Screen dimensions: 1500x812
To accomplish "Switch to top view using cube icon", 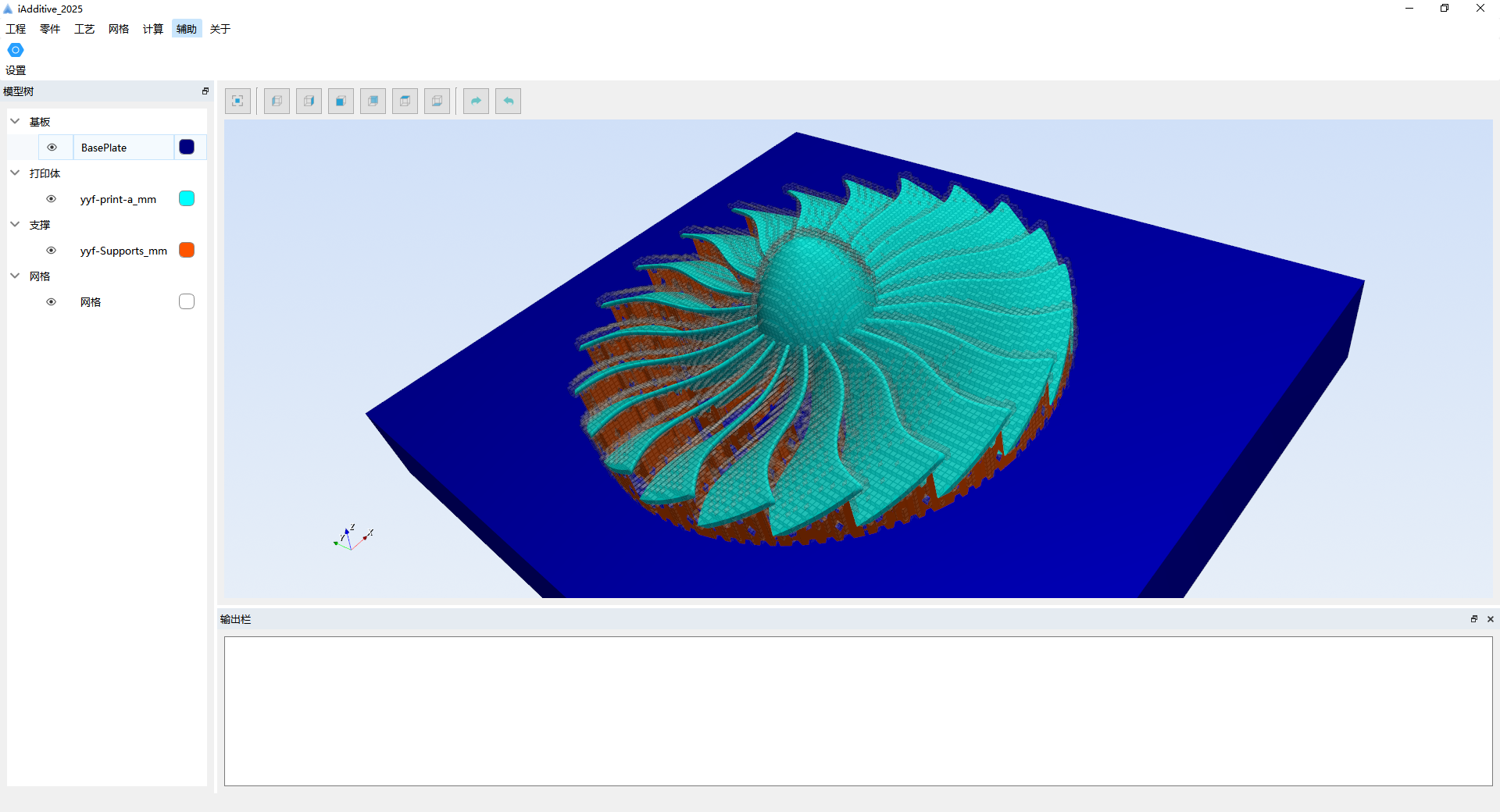I will 405,101.
